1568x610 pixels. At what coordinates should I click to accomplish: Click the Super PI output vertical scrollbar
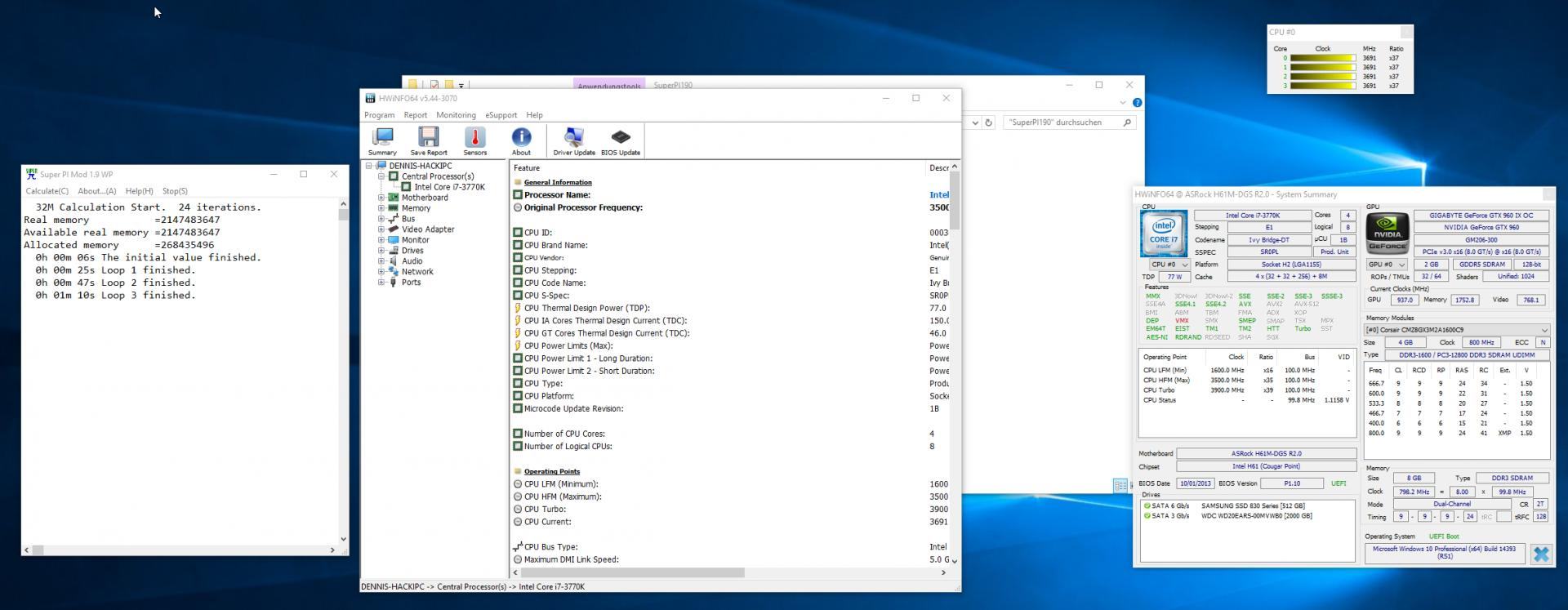pyautogui.click(x=343, y=372)
